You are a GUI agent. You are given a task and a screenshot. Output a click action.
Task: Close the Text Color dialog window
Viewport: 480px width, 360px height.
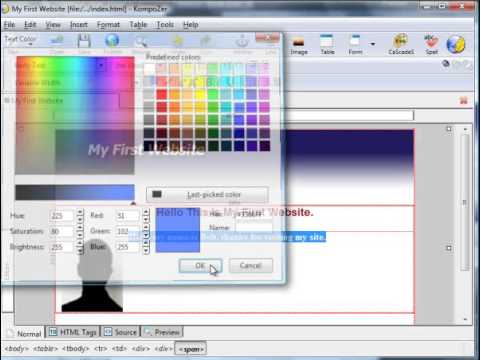pyautogui.click(x=268, y=38)
